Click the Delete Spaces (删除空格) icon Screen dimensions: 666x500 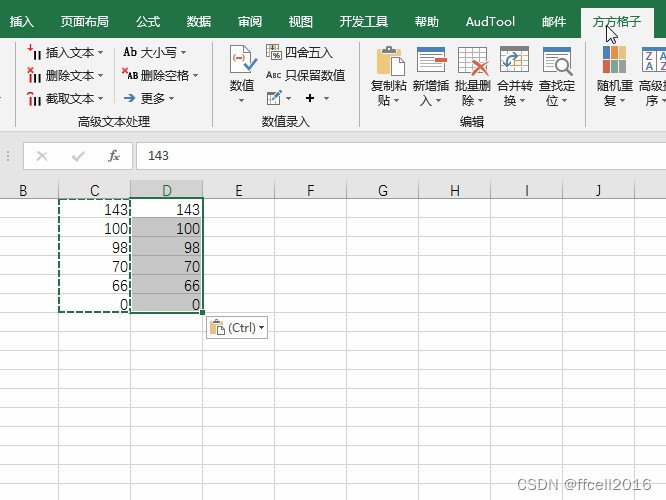click(x=130, y=75)
